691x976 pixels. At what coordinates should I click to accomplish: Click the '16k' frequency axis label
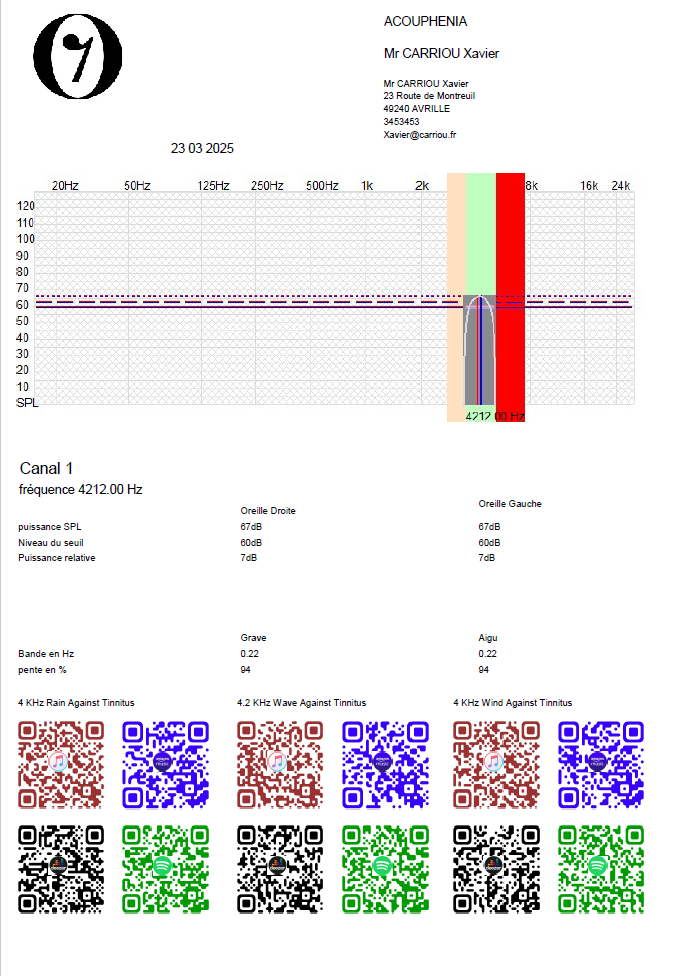tap(589, 185)
